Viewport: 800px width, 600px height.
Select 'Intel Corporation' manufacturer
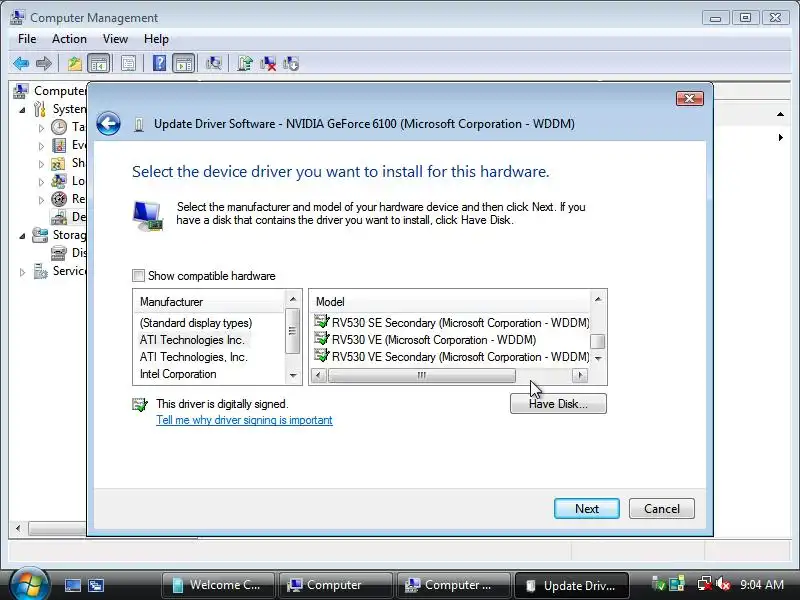[x=178, y=374]
